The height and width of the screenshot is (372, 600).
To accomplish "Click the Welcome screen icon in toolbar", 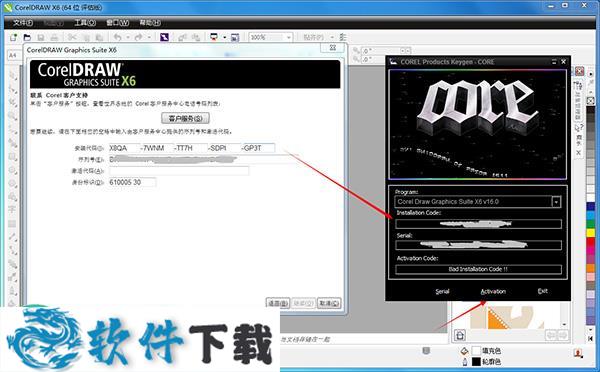I will click(235, 37).
